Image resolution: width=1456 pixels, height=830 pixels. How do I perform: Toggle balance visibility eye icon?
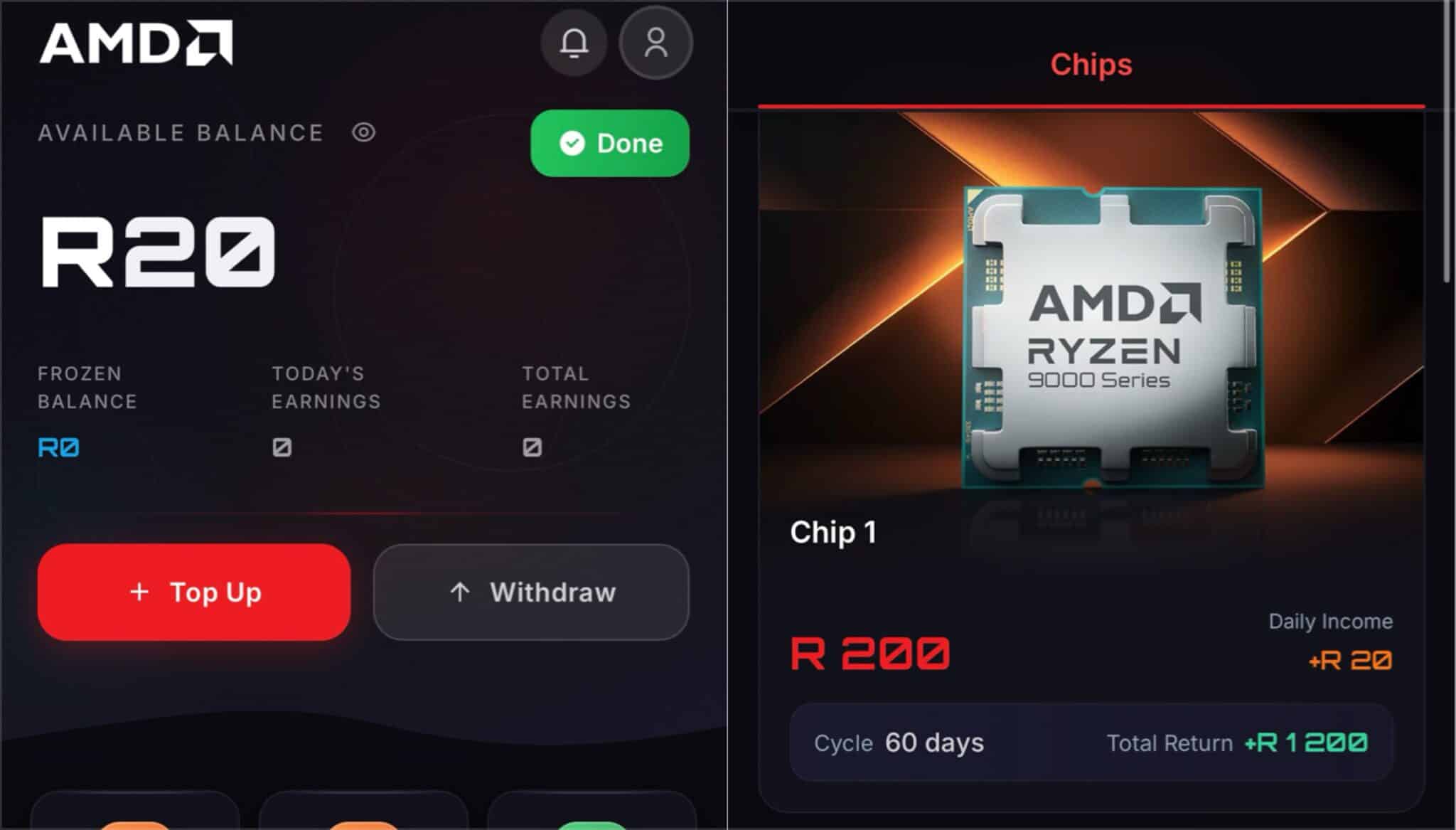click(x=363, y=132)
